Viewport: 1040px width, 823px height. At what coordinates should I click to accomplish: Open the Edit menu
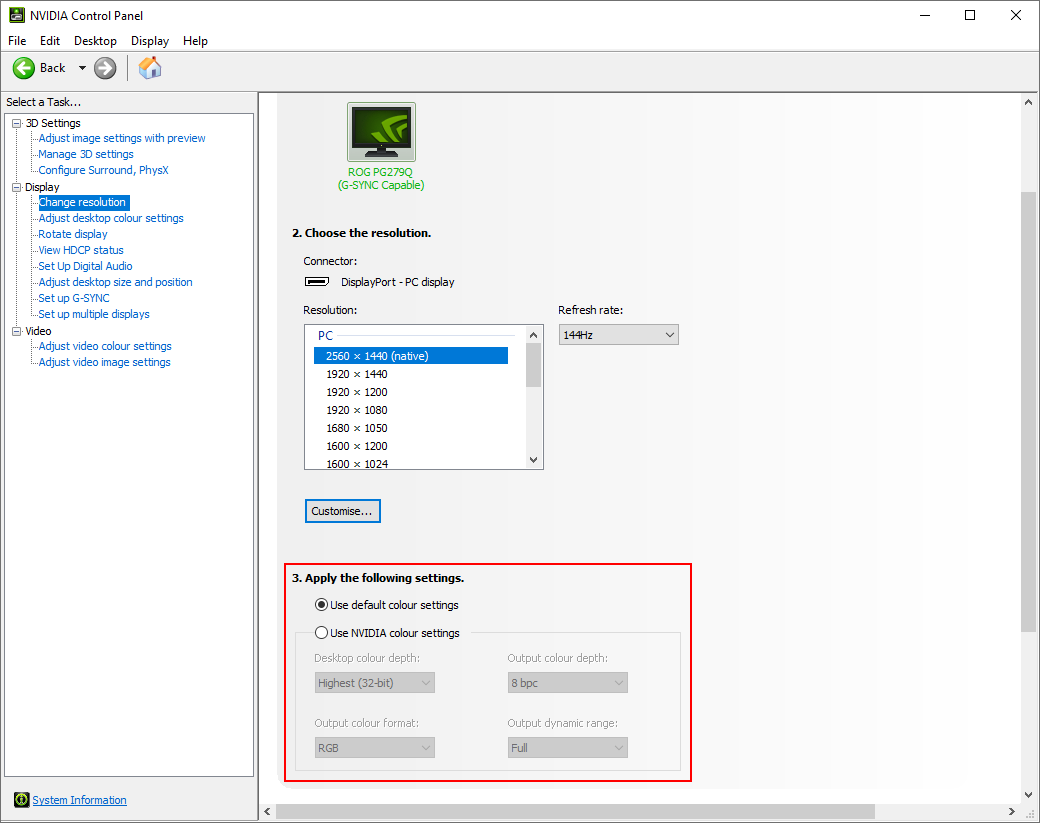pos(50,40)
